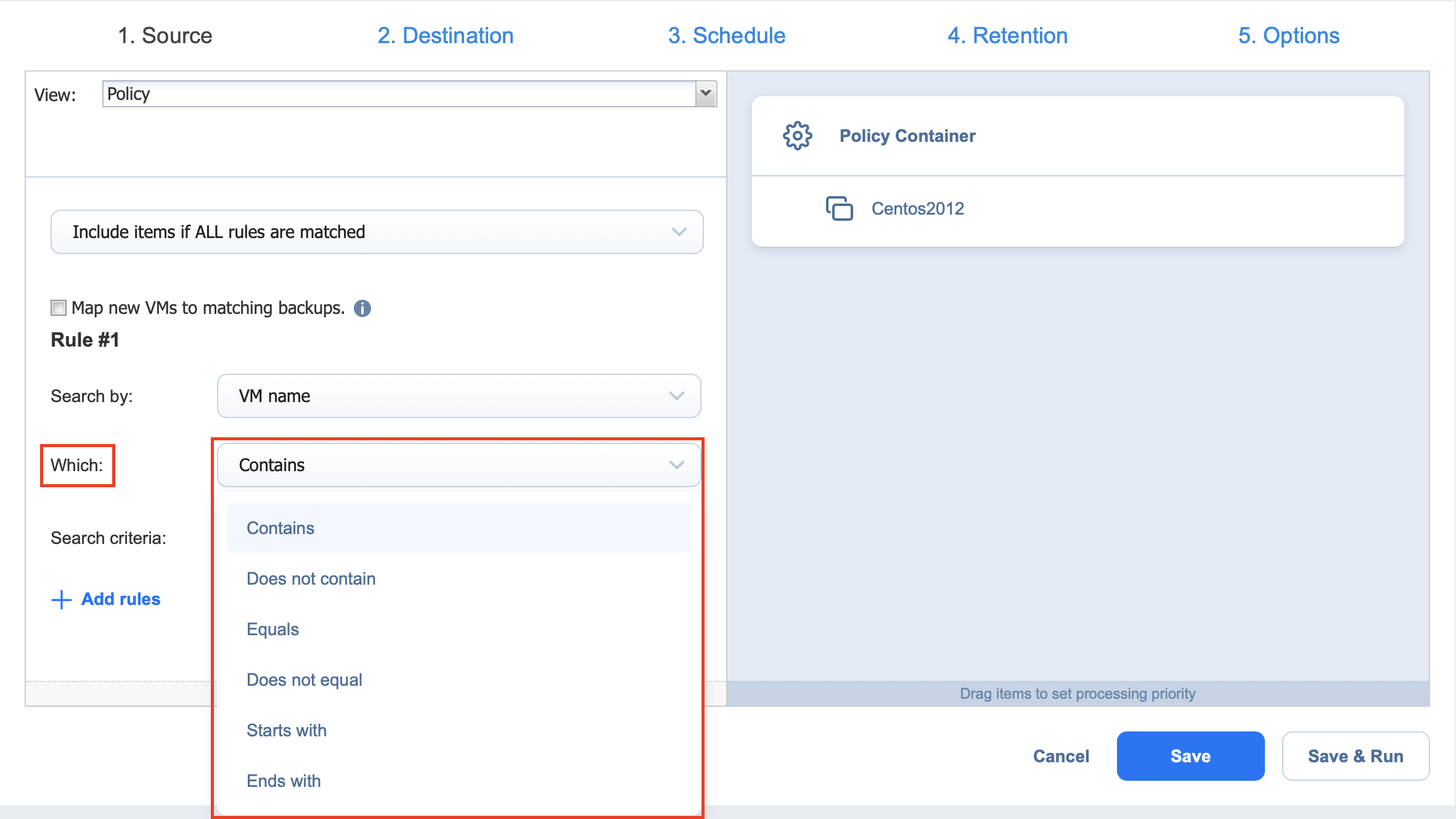Click the Centos2012 VM icon

pyautogui.click(x=839, y=208)
